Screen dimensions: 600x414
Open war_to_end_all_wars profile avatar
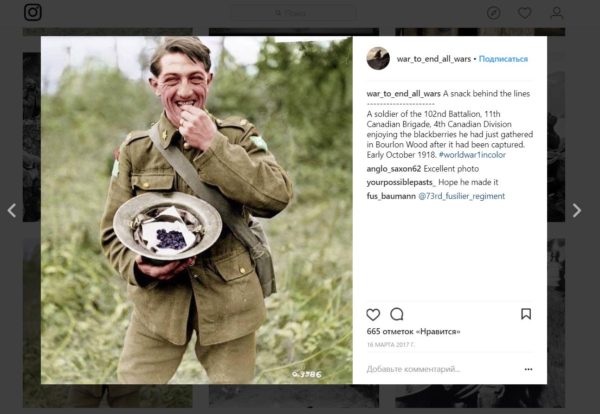(378, 59)
